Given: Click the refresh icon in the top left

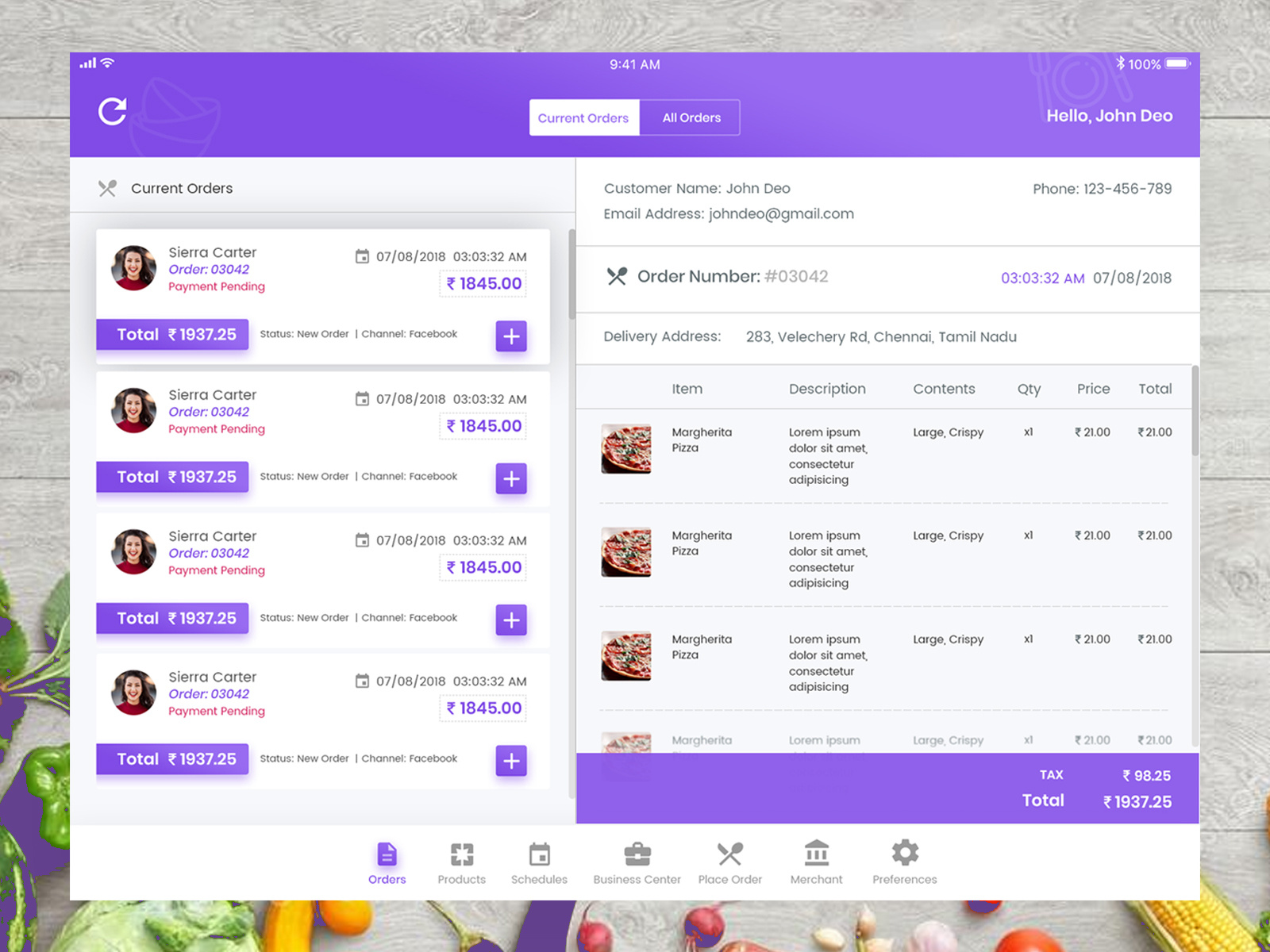Looking at the screenshot, I should tap(112, 111).
